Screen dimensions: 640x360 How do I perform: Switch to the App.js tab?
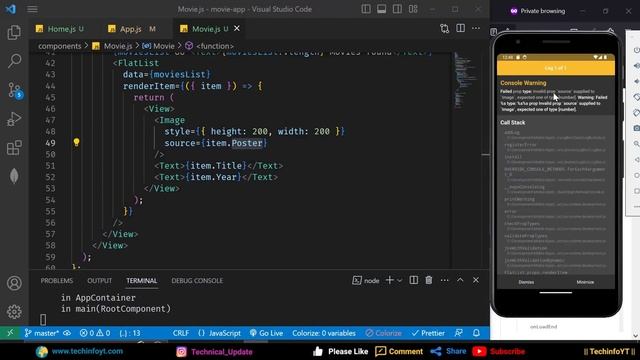pos(132,29)
